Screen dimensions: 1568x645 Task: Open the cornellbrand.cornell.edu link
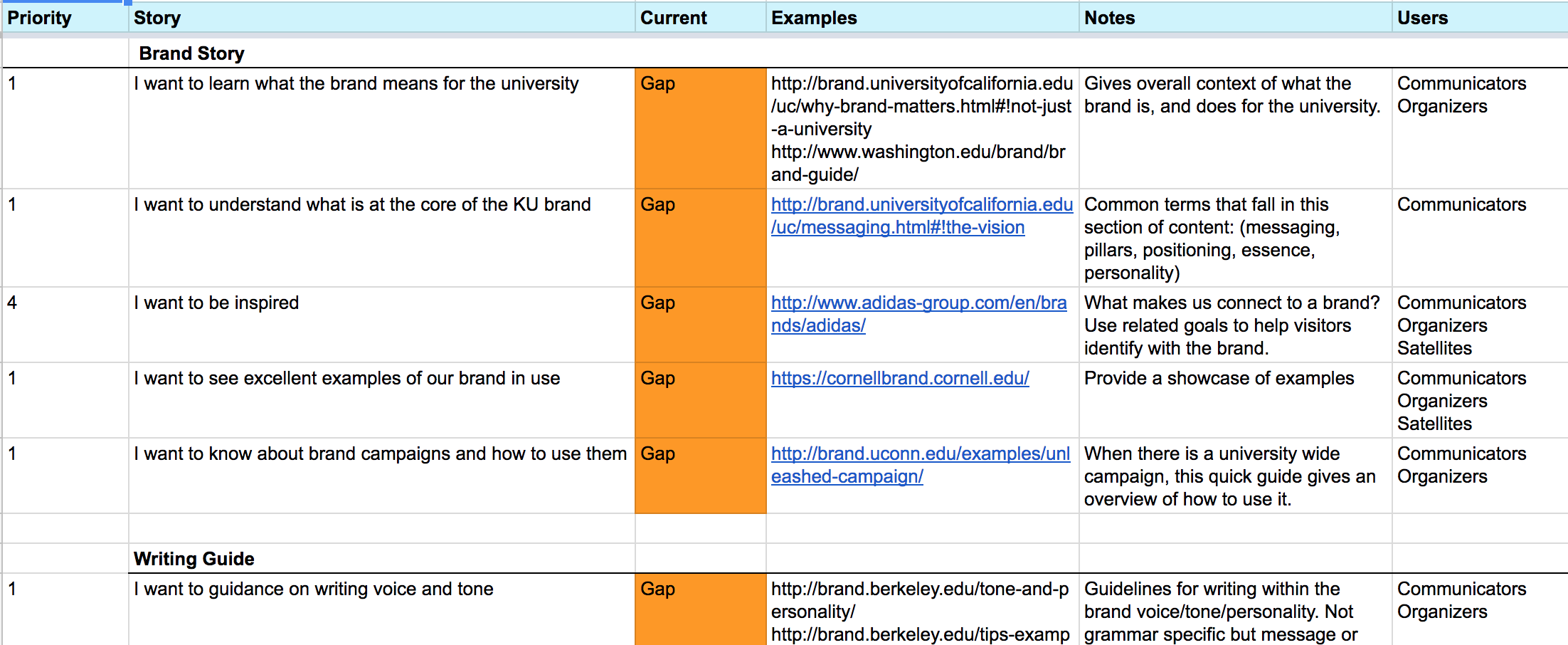900,378
